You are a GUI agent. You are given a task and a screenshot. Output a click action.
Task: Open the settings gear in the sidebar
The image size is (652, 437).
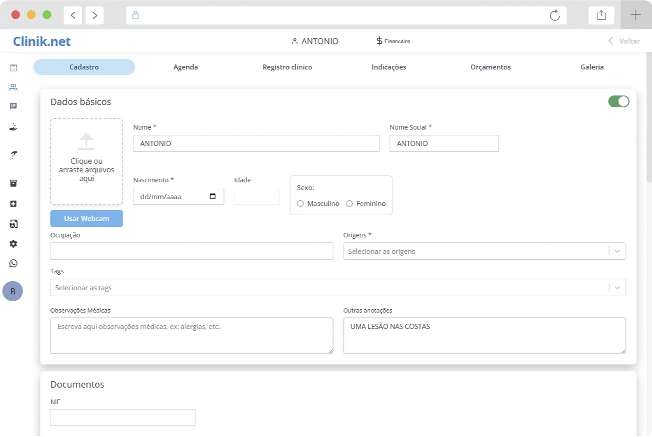point(13,243)
